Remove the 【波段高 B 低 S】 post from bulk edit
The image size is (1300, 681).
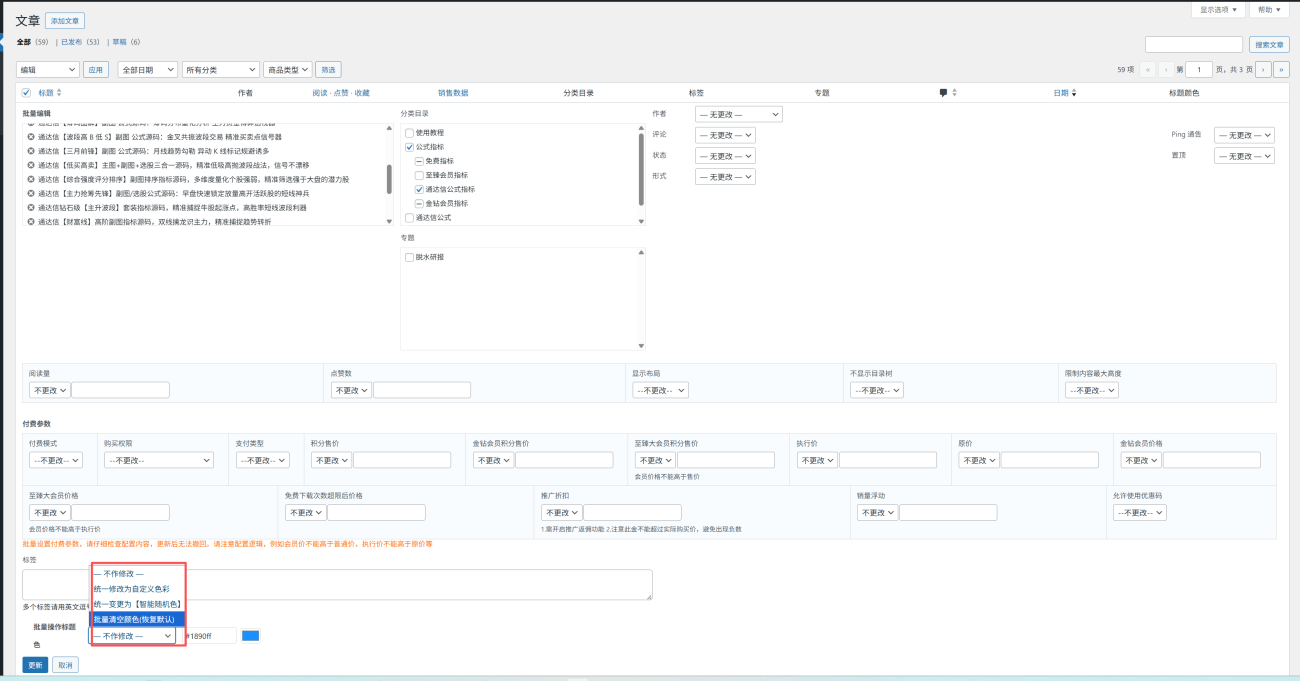[x=31, y=136]
